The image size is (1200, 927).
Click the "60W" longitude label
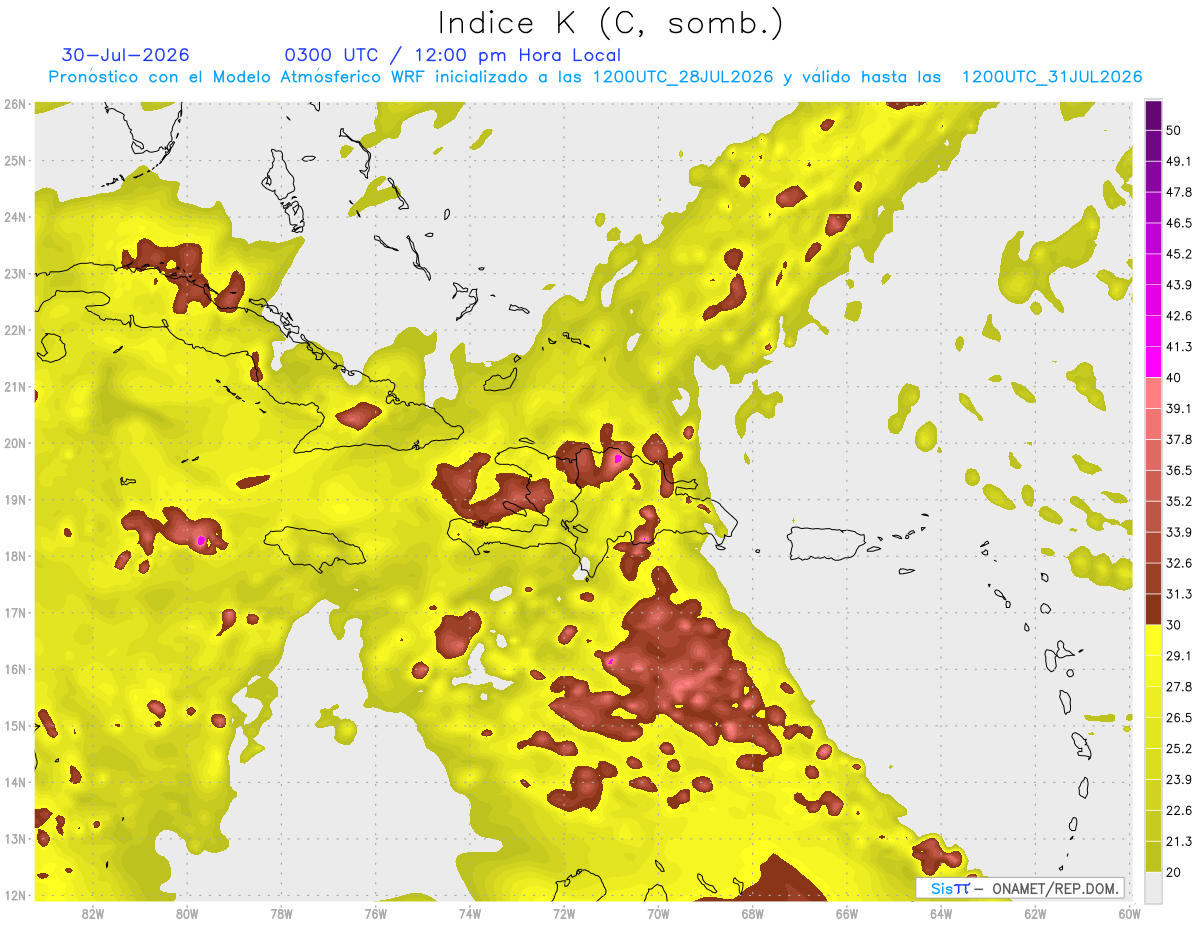(1129, 914)
